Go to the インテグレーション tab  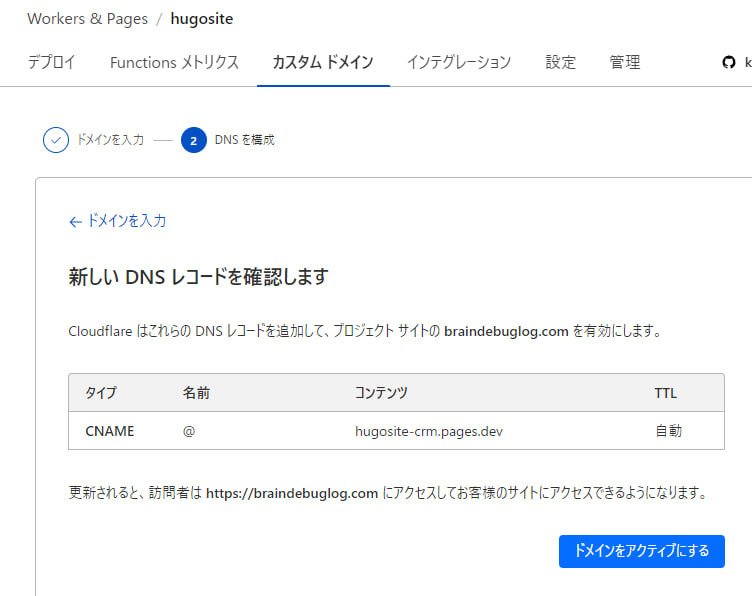[x=459, y=62]
